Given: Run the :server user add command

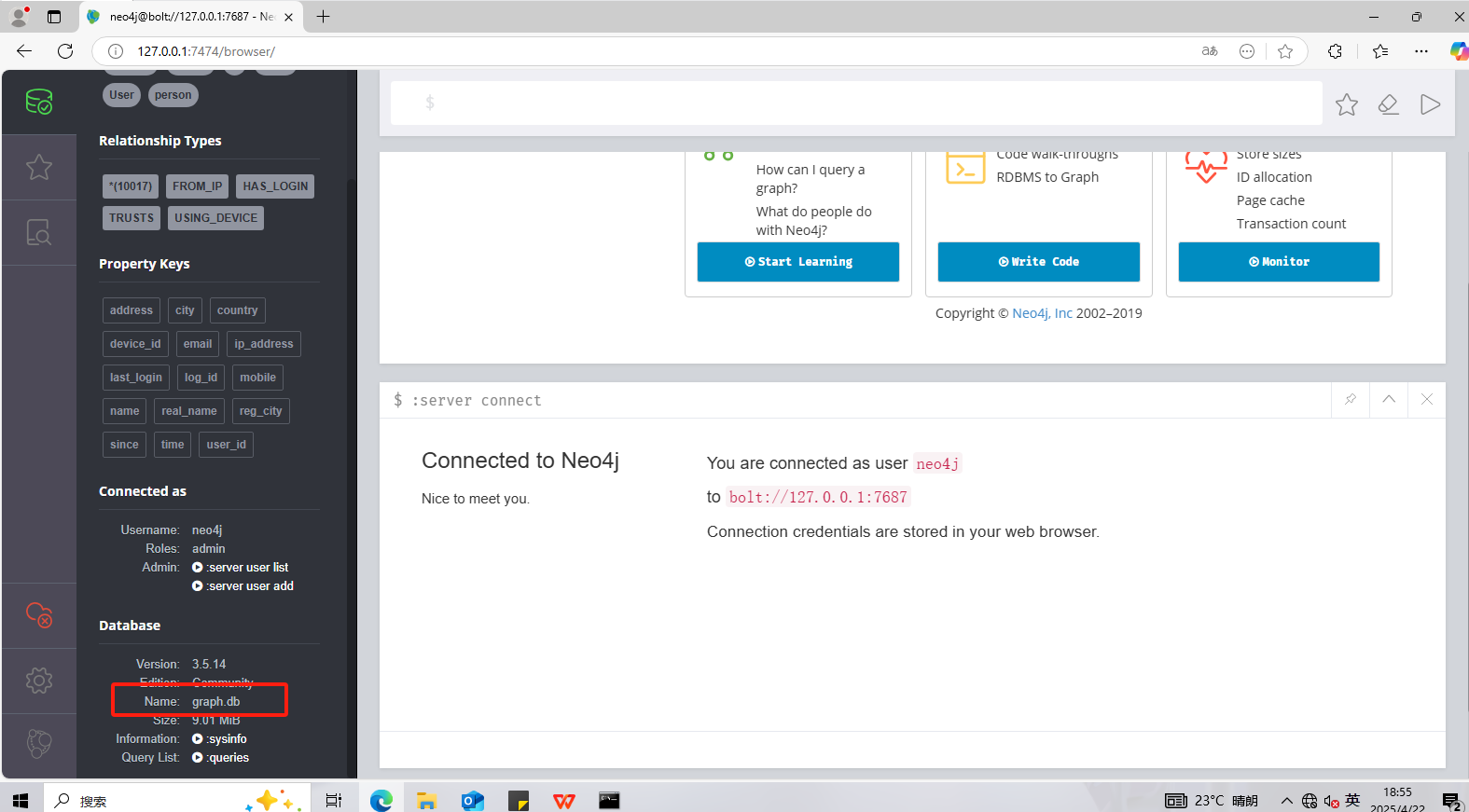Looking at the screenshot, I should point(243,585).
